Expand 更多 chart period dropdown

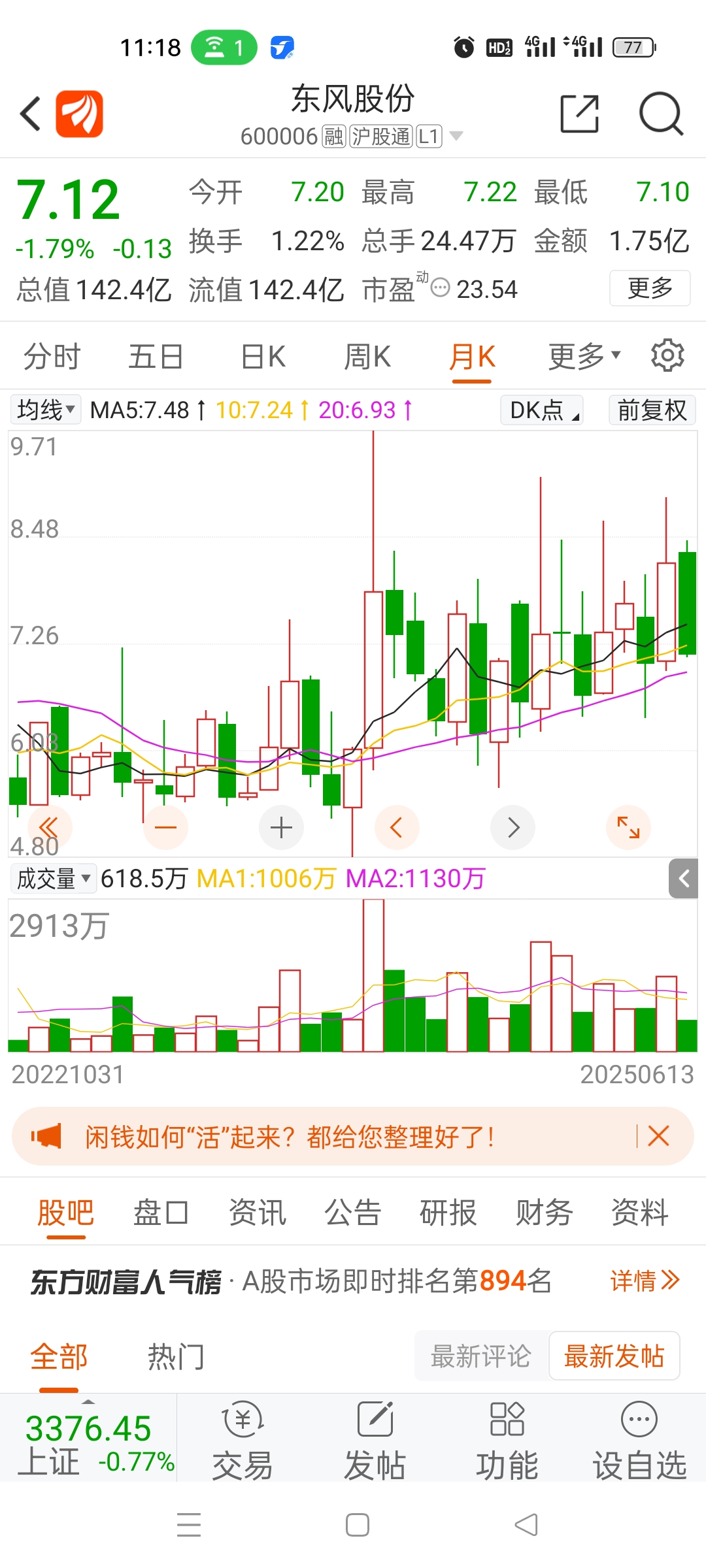584,355
